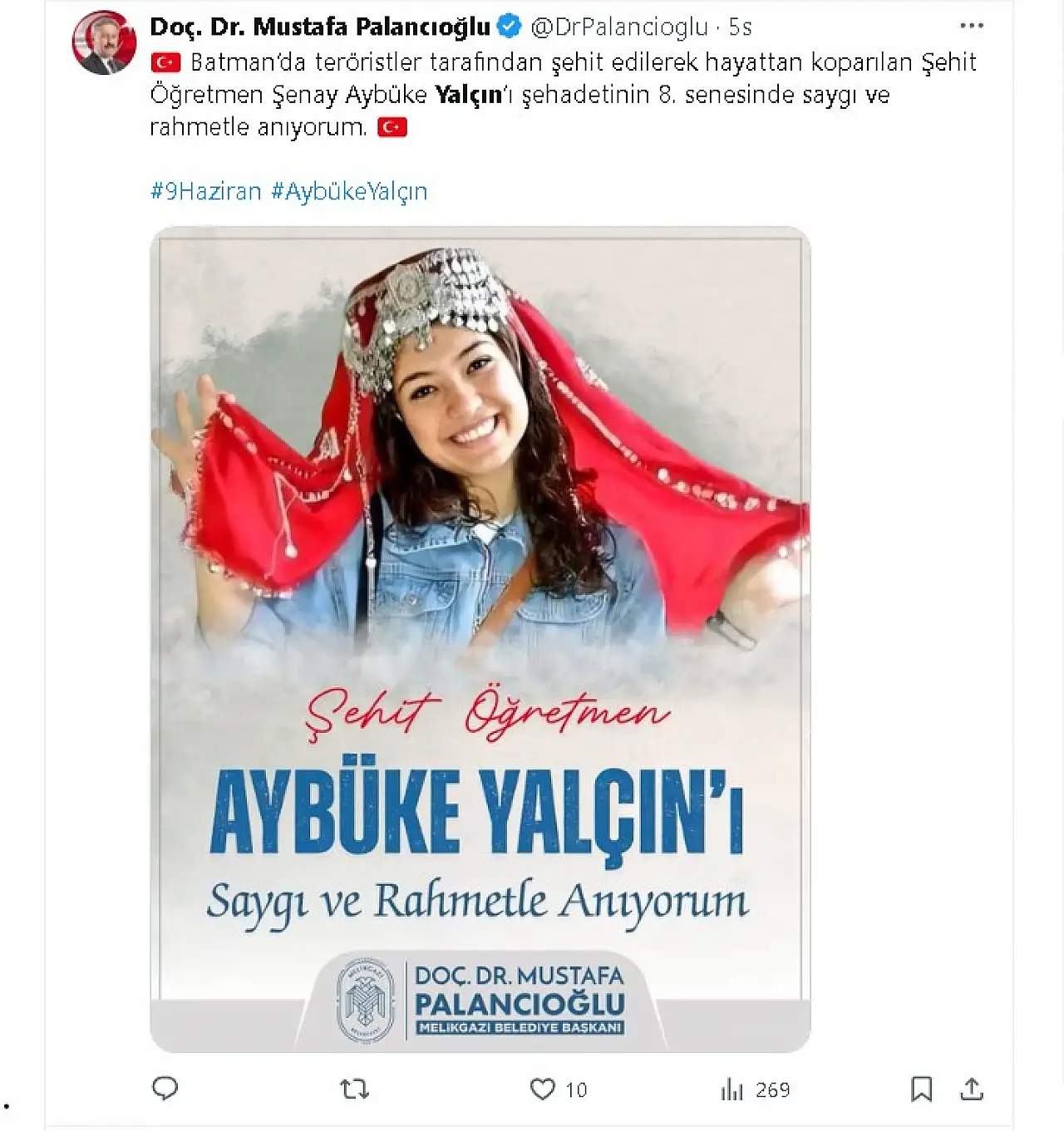Open the #9Haziran hashtag
The height and width of the screenshot is (1131, 1064).
[x=206, y=191]
